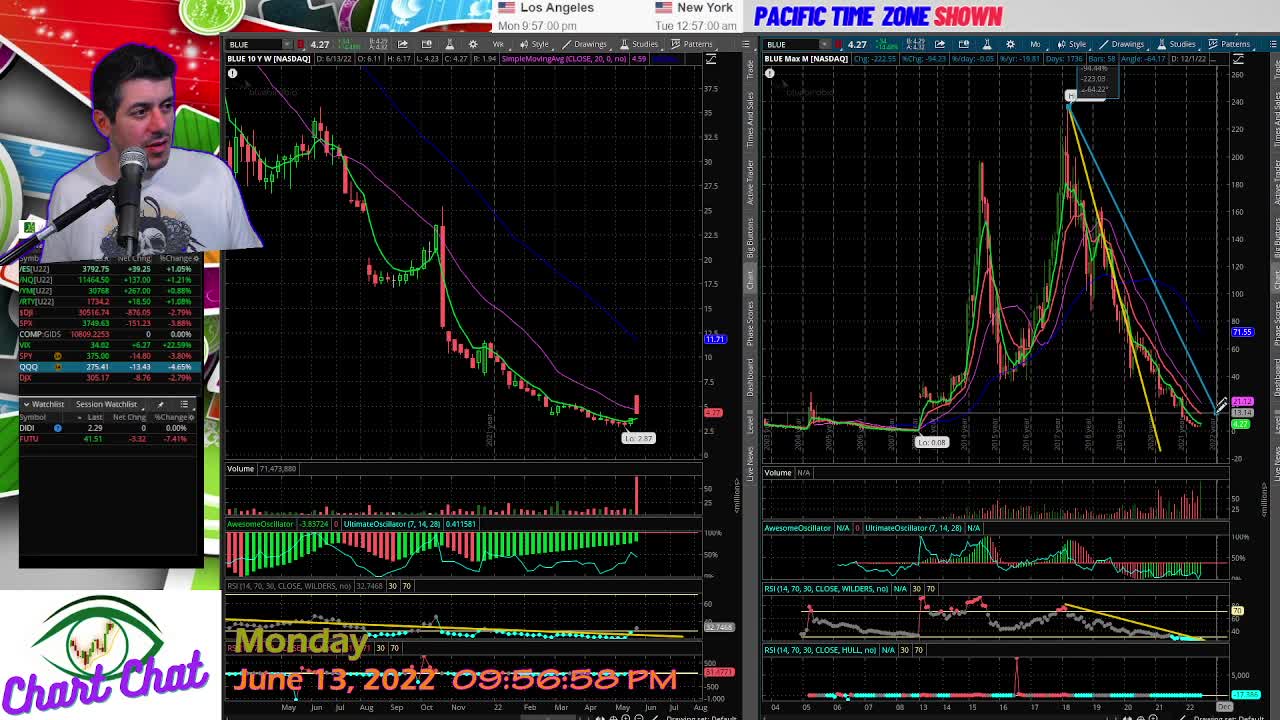1280x720 pixels.
Task: Click the 11.71 price bubble on left chart
Action: 714,339
